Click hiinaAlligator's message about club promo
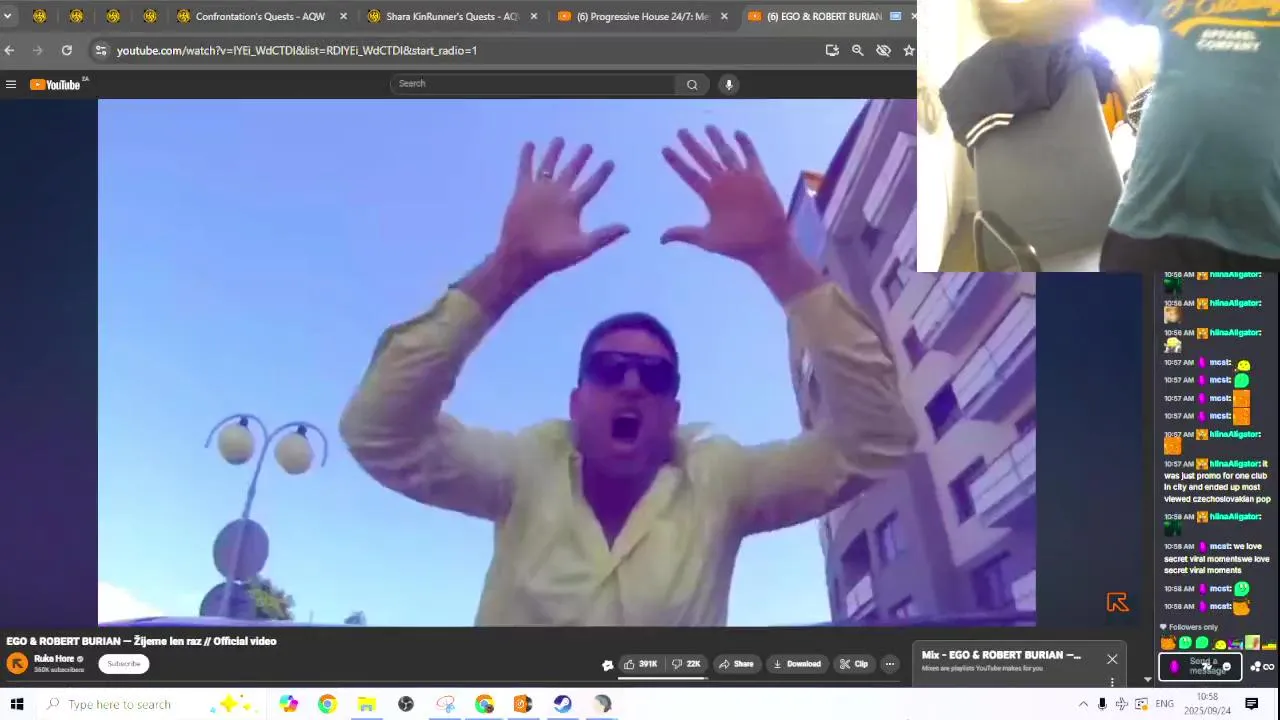The width and height of the screenshot is (1280, 720). (1217, 481)
